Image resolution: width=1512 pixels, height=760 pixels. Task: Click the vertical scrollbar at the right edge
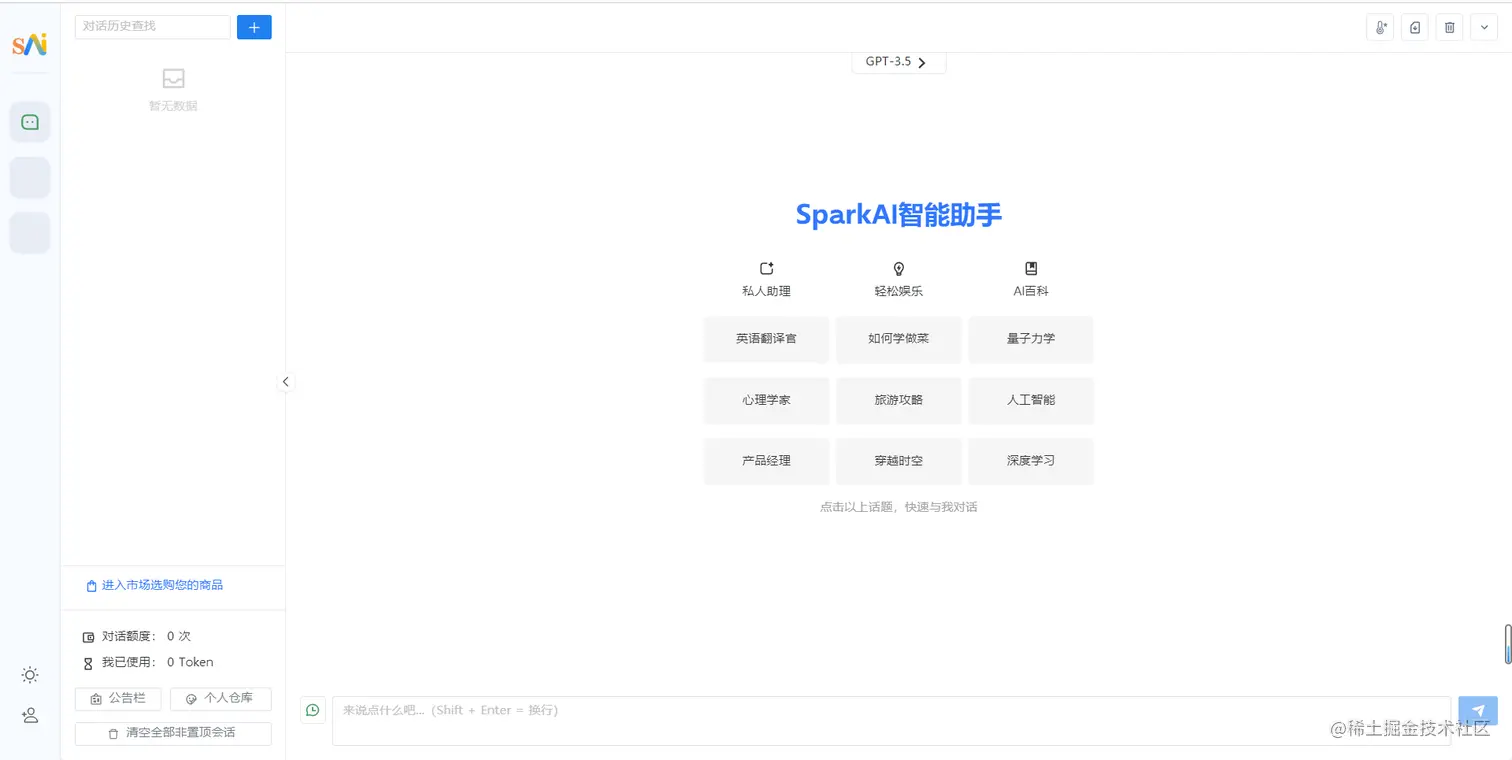pos(1507,644)
